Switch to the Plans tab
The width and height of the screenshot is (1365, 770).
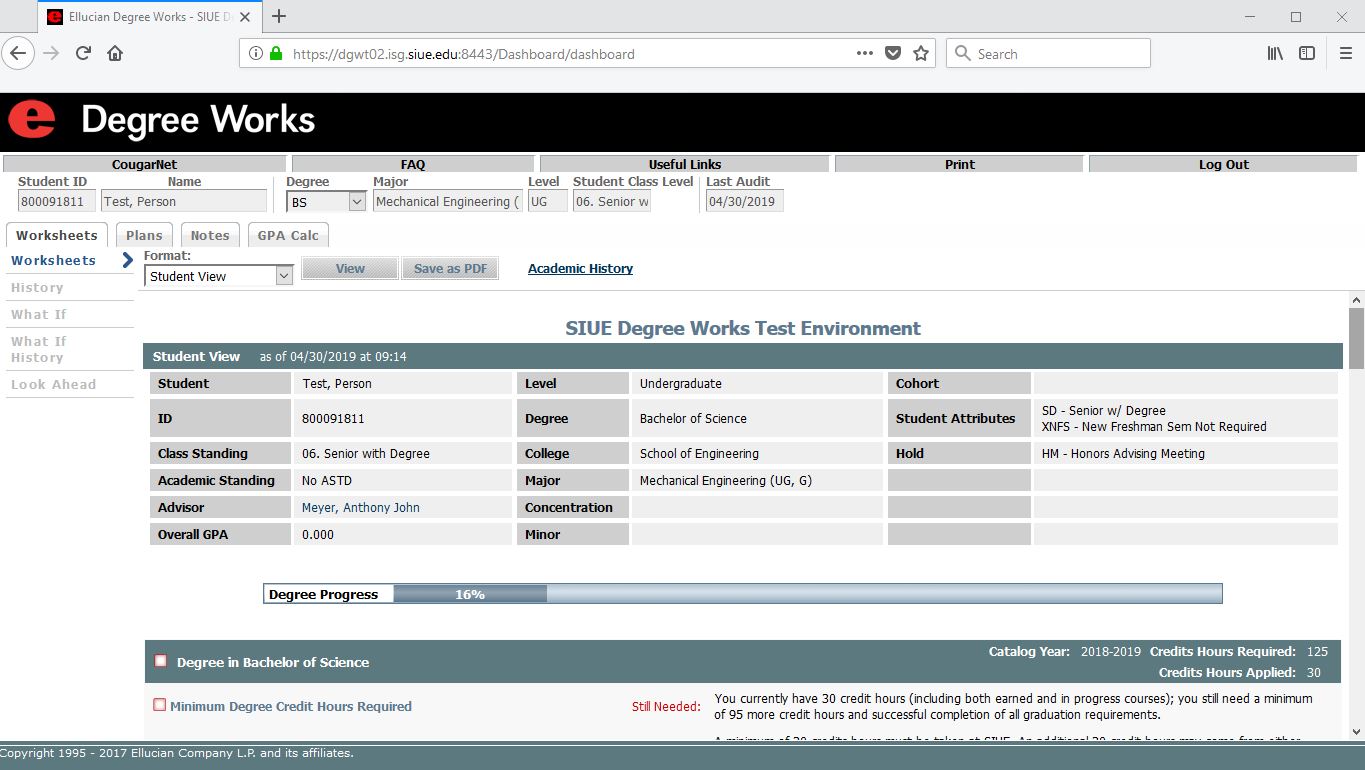(x=144, y=236)
